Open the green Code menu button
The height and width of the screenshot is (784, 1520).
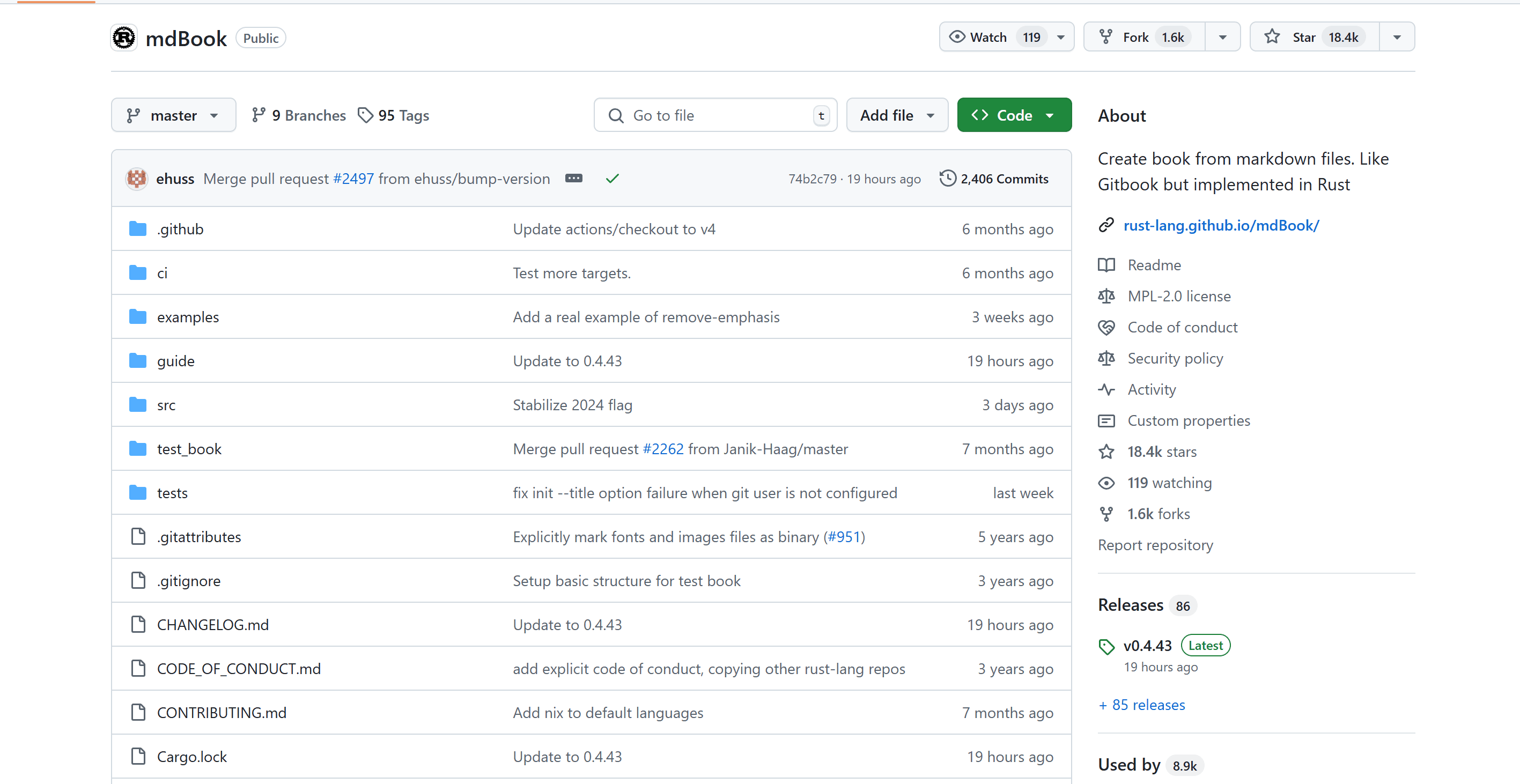(x=1013, y=115)
